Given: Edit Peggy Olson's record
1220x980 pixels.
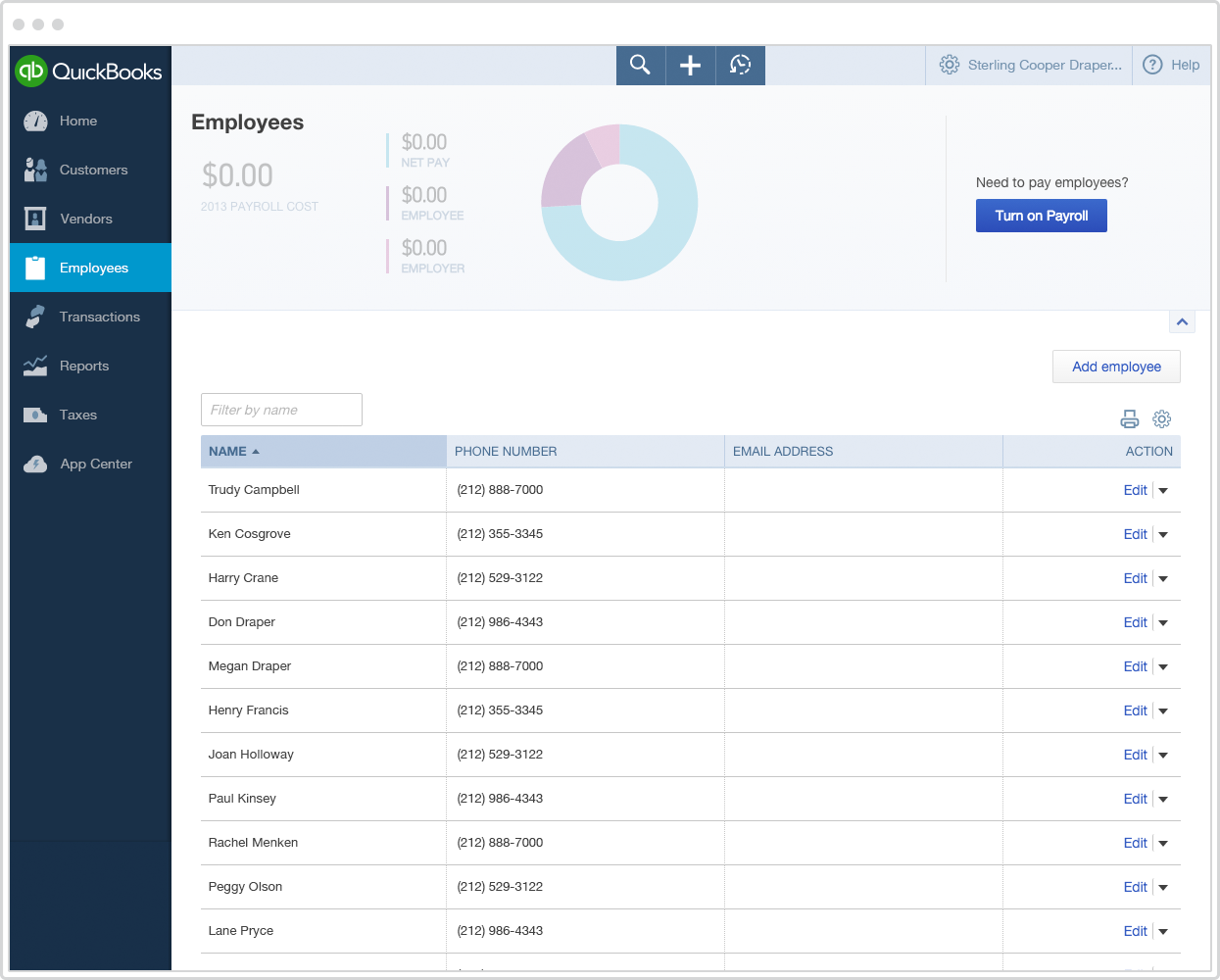Looking at the screenshot, I should tap(1135, 887).
